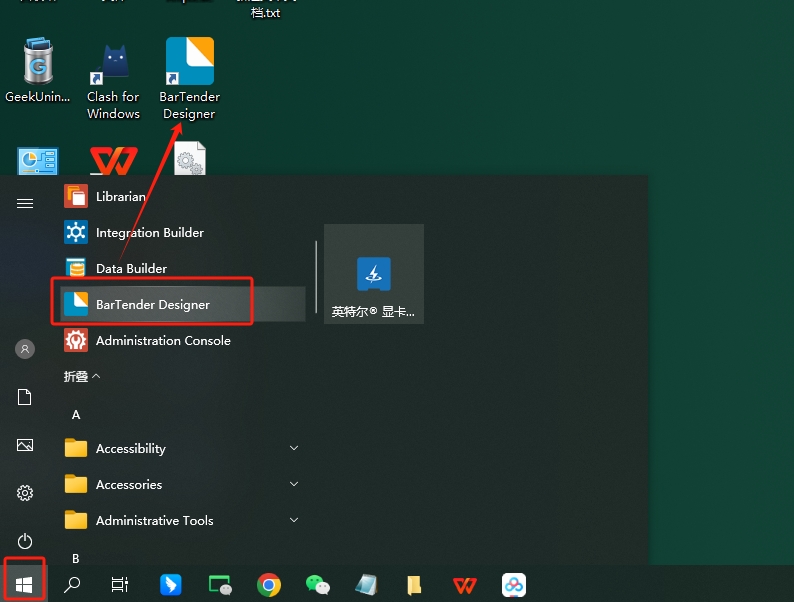Open Data Builder in the Start menu
This screenshot has height=602, width=794.
(182, 268)
